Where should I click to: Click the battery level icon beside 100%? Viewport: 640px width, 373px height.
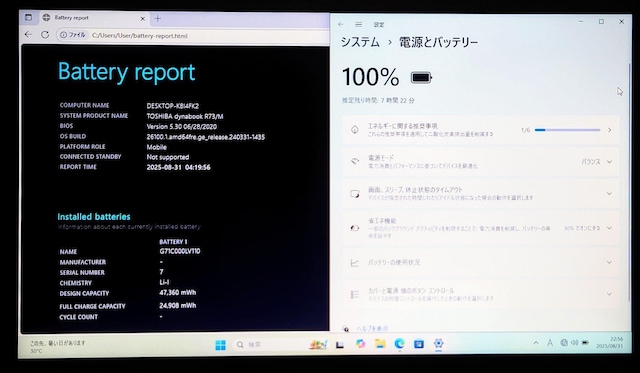421,77
